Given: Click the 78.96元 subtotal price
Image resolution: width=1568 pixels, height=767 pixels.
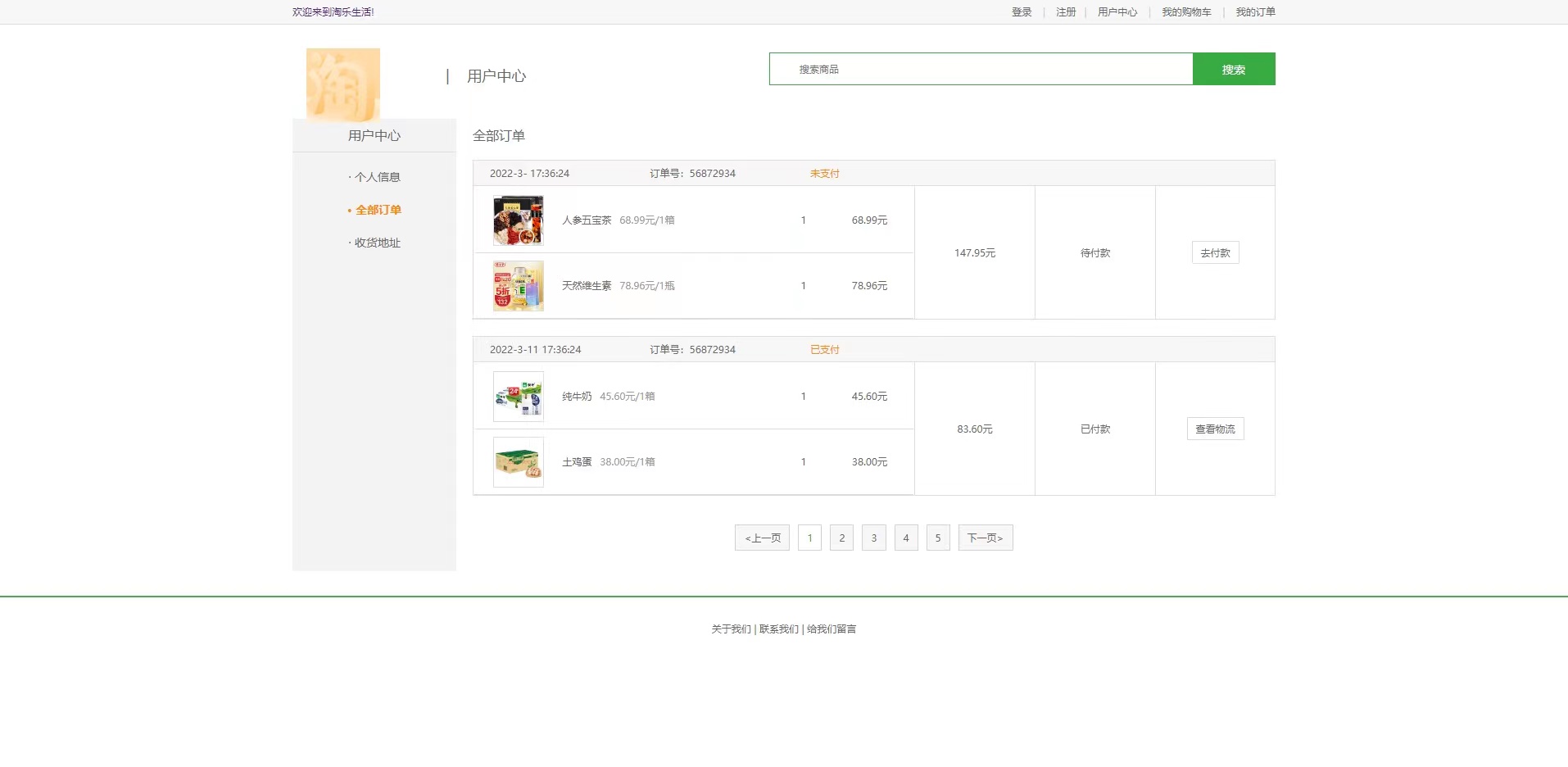Looking at the screenshot, I should (869, 286).
